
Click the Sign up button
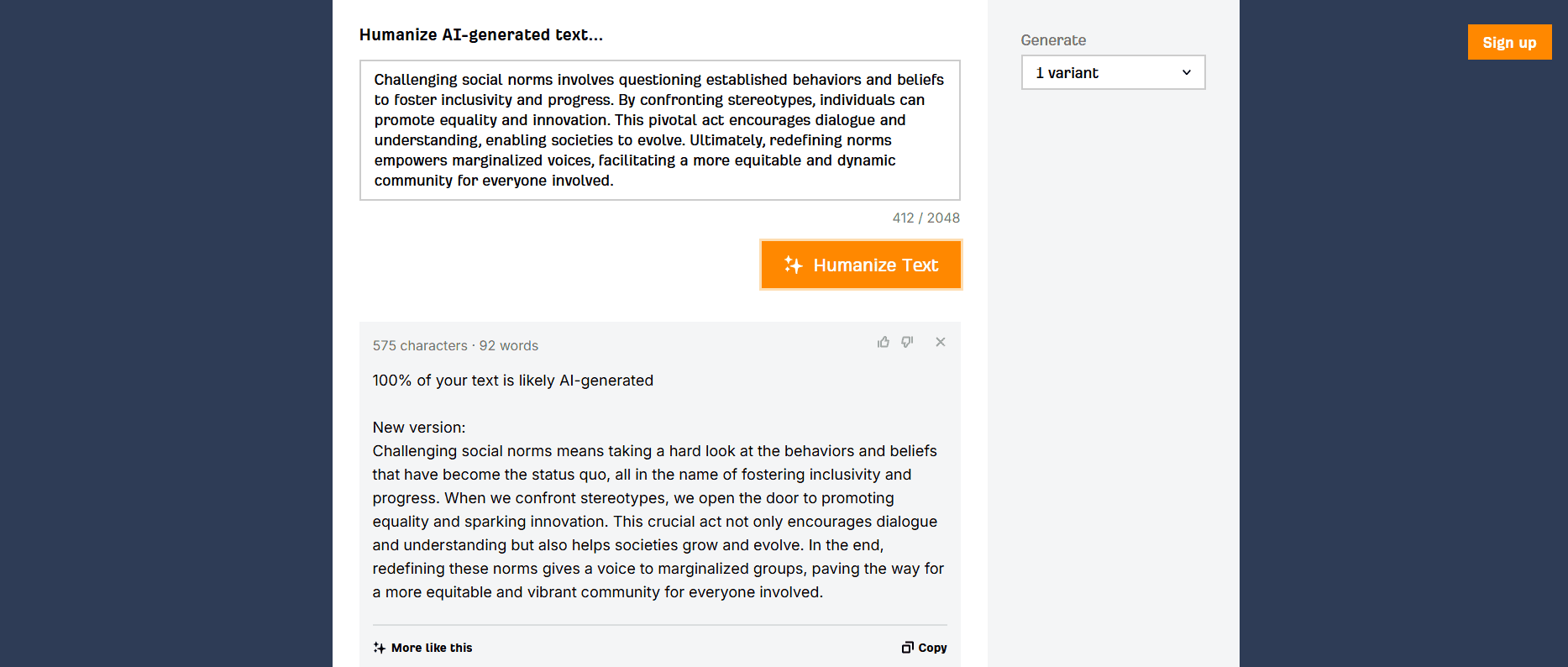click(1509, 42)
